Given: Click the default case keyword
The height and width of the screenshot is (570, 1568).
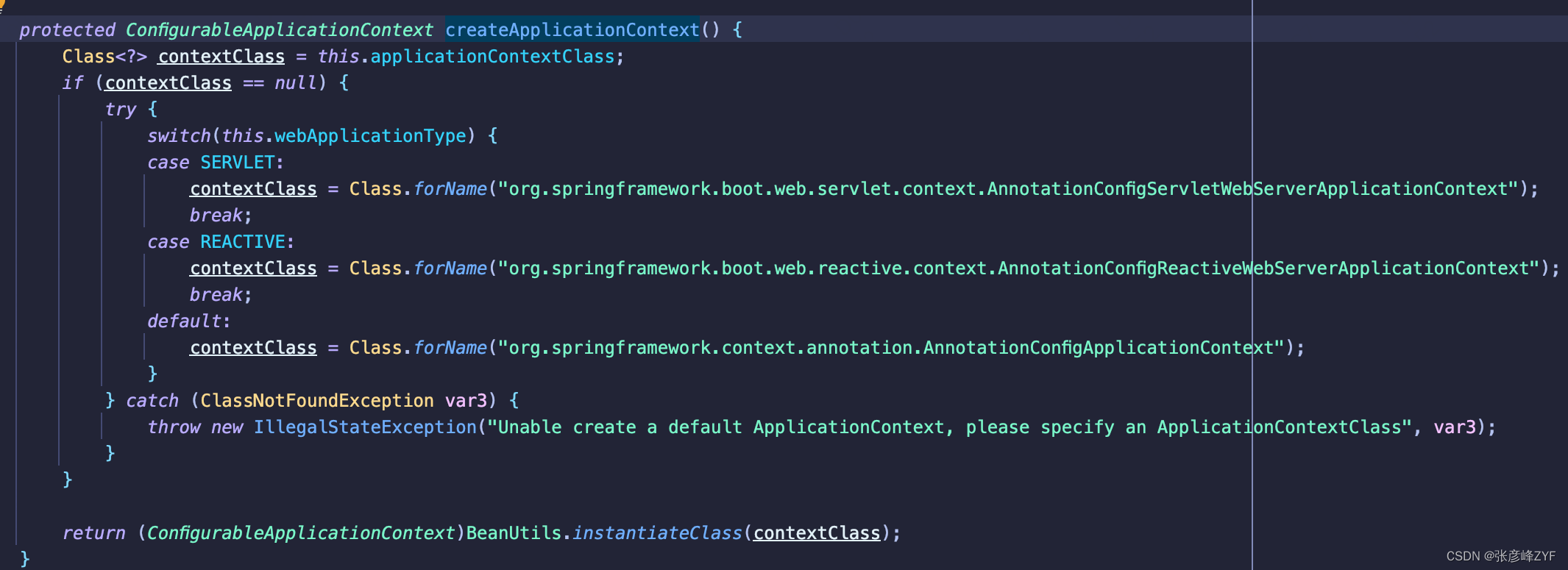Looking at the screenshot, I should [185, 321].
